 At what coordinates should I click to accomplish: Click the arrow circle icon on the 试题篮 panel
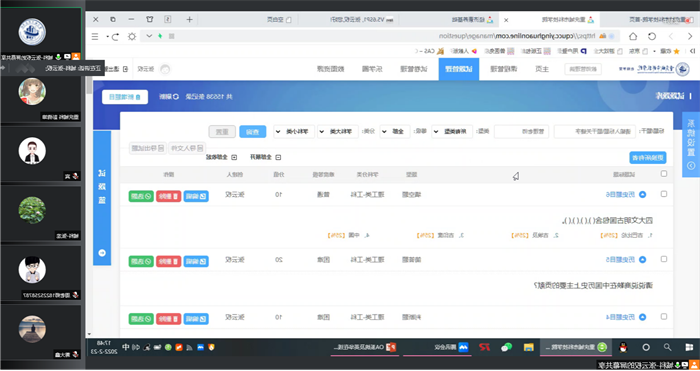[102, 253]
